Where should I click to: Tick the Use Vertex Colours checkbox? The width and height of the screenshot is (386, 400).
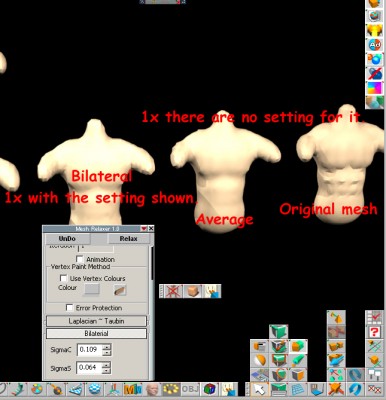63,278
